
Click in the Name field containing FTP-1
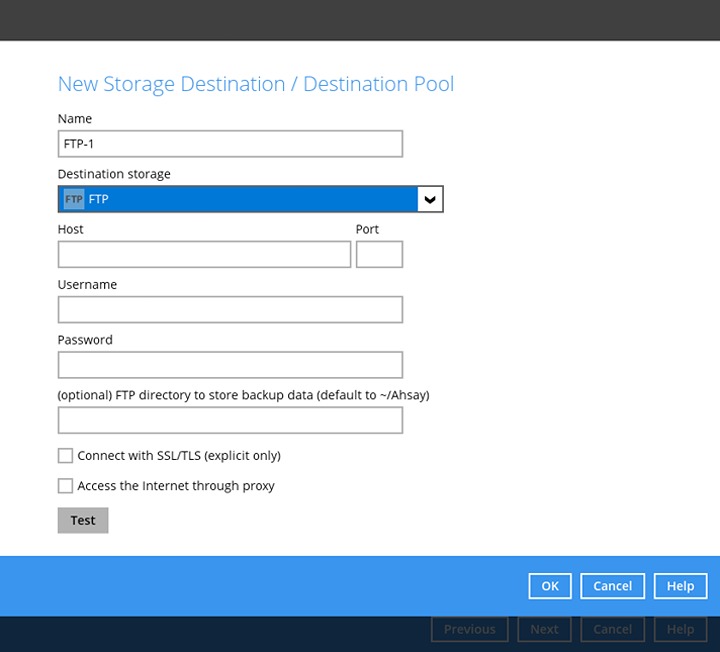(230, 144)
